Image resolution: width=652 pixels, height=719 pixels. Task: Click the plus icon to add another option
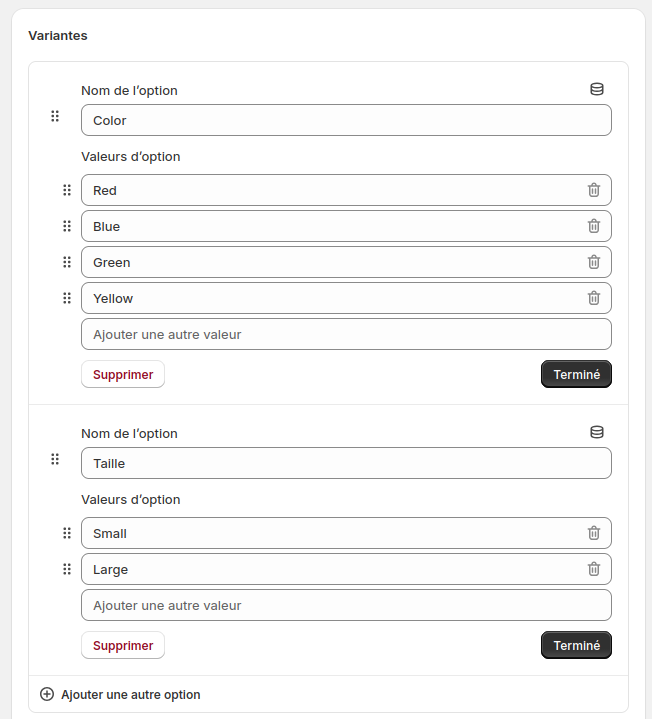click(x=47, y=694)
